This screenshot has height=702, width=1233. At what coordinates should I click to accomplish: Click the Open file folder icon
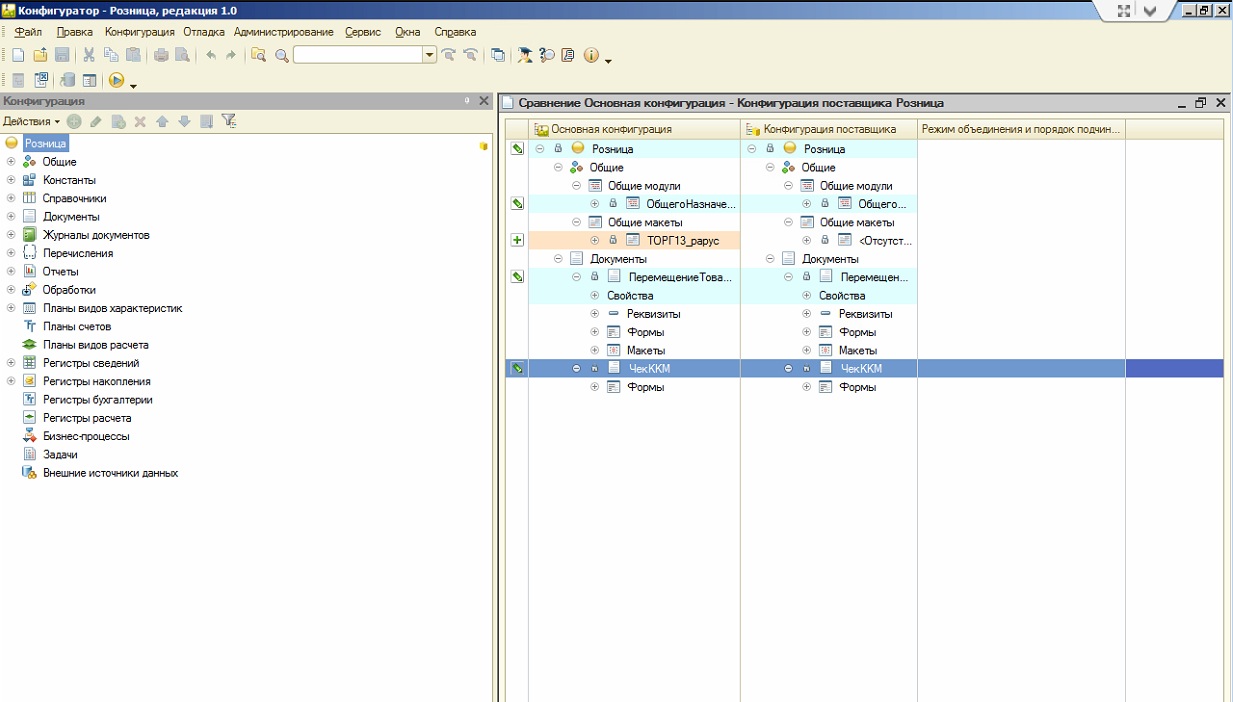pyautogui.click(x=40, y=56)
